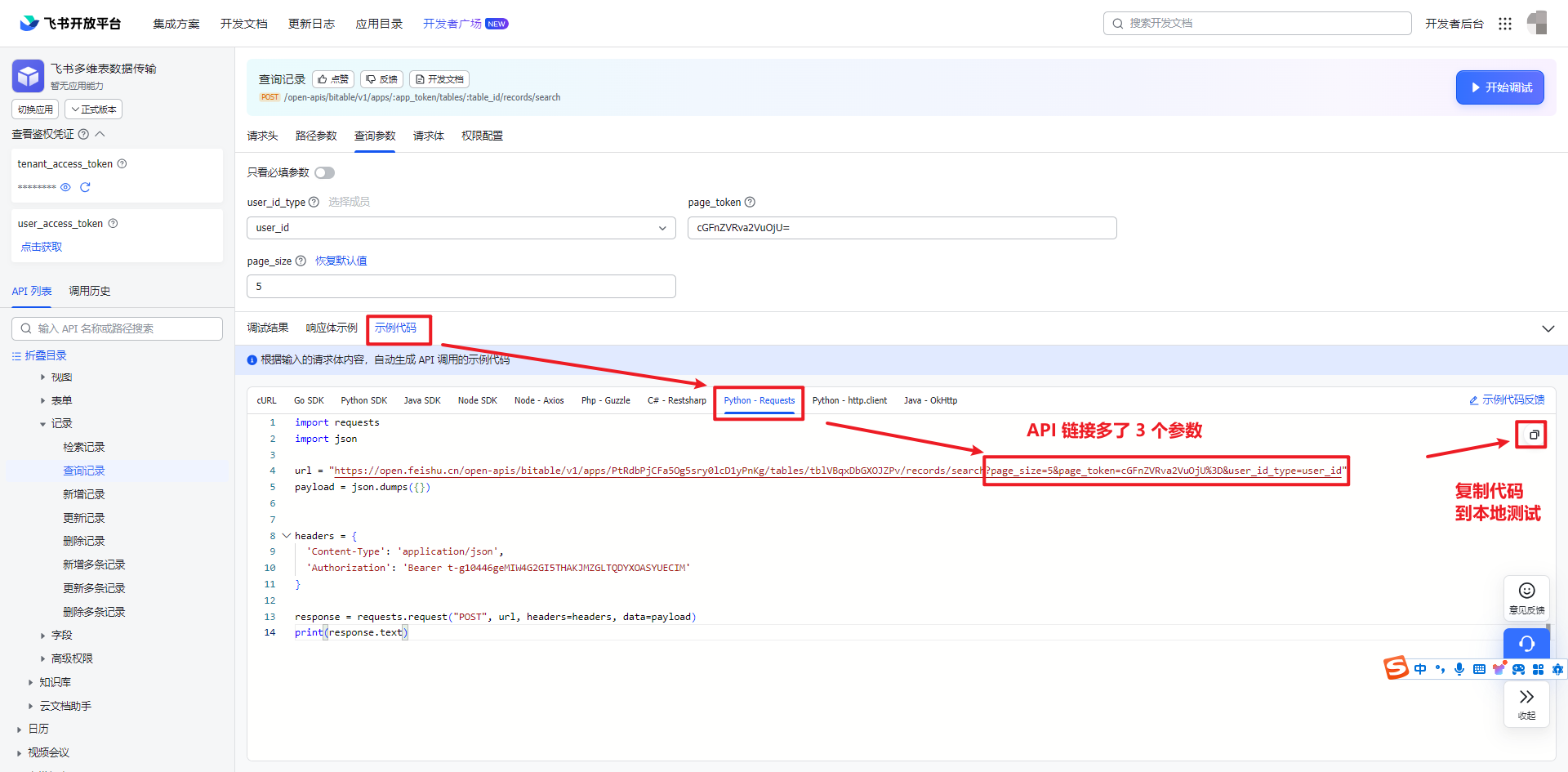Expand the 字段 tree node
This screenshot has height=772, width=1568.
click(43, 635)
